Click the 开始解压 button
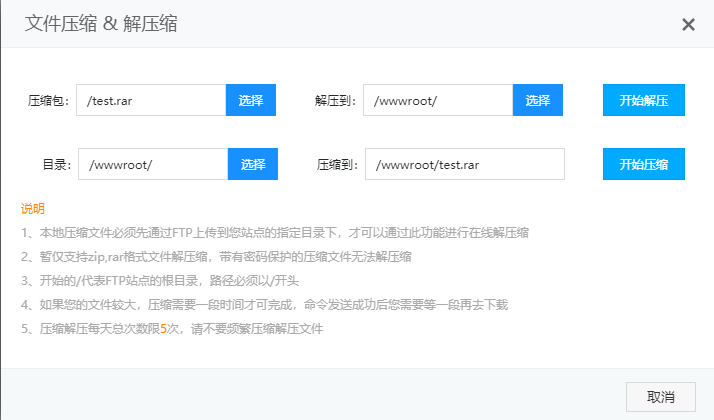This screenshot has height=420, width=714. 643,100
